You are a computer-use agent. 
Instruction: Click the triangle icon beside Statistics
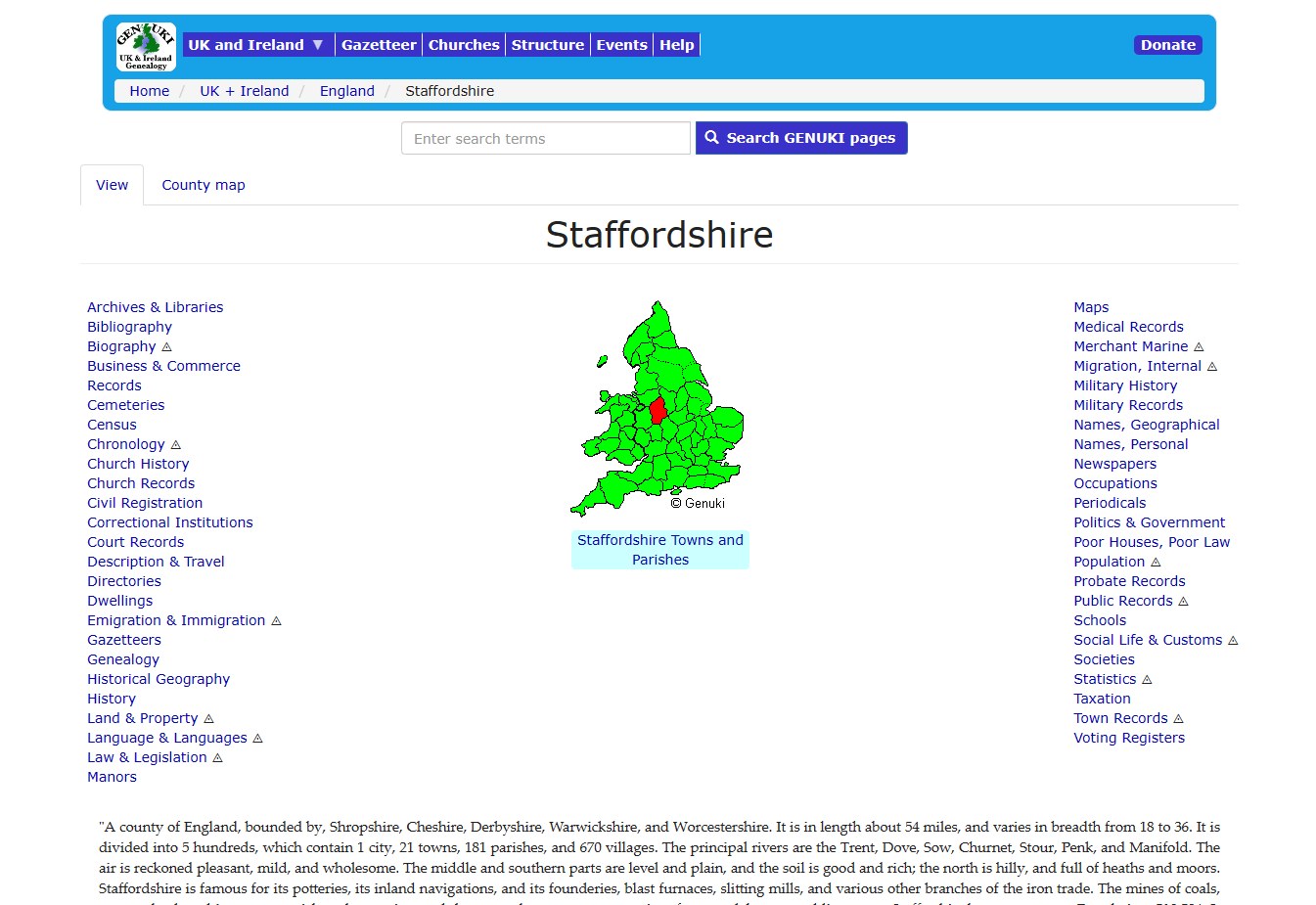pos(1147,680)
